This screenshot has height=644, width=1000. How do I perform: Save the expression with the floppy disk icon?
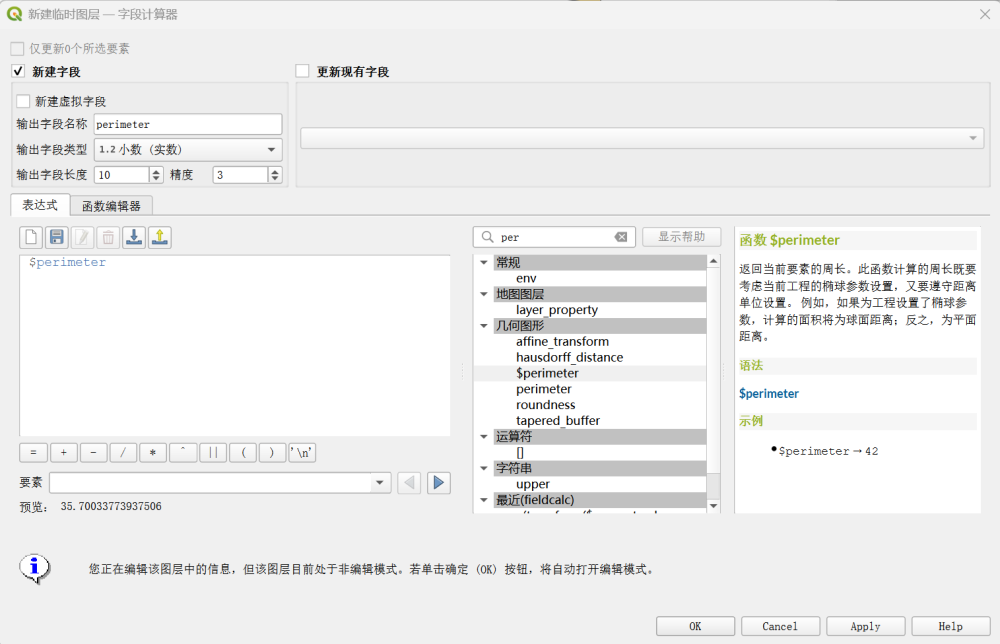point(57,237)
